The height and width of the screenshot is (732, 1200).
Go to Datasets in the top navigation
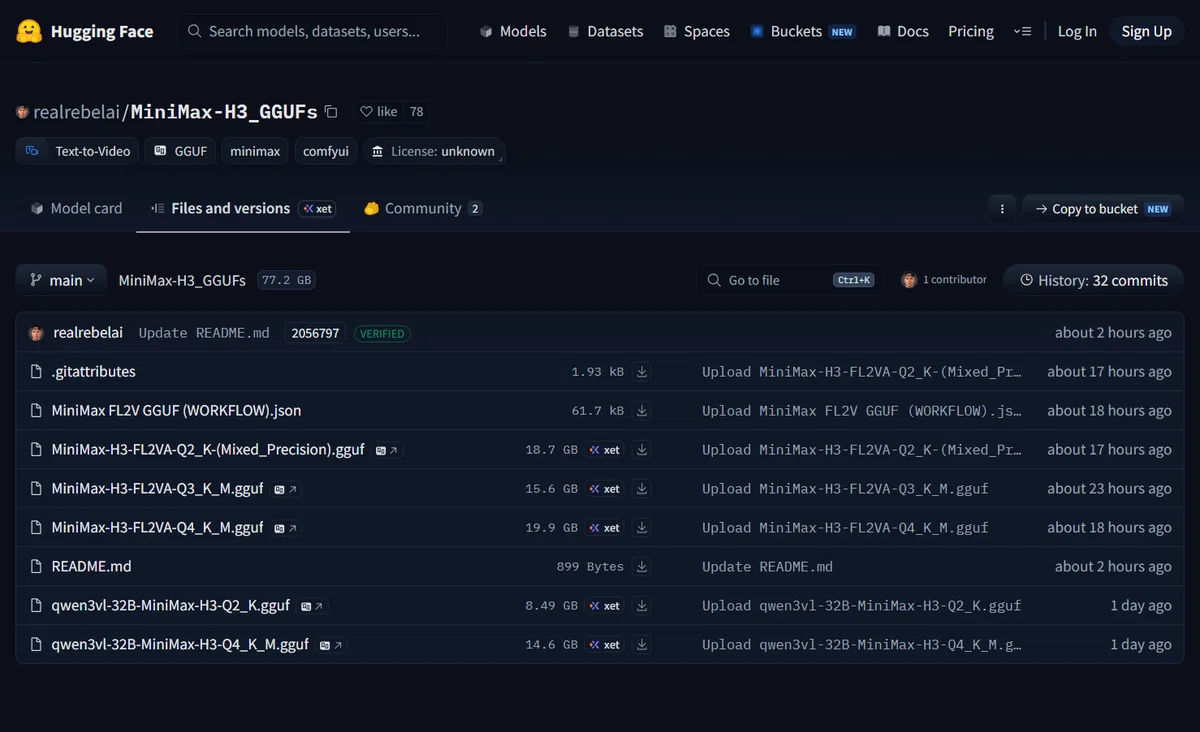605,31
